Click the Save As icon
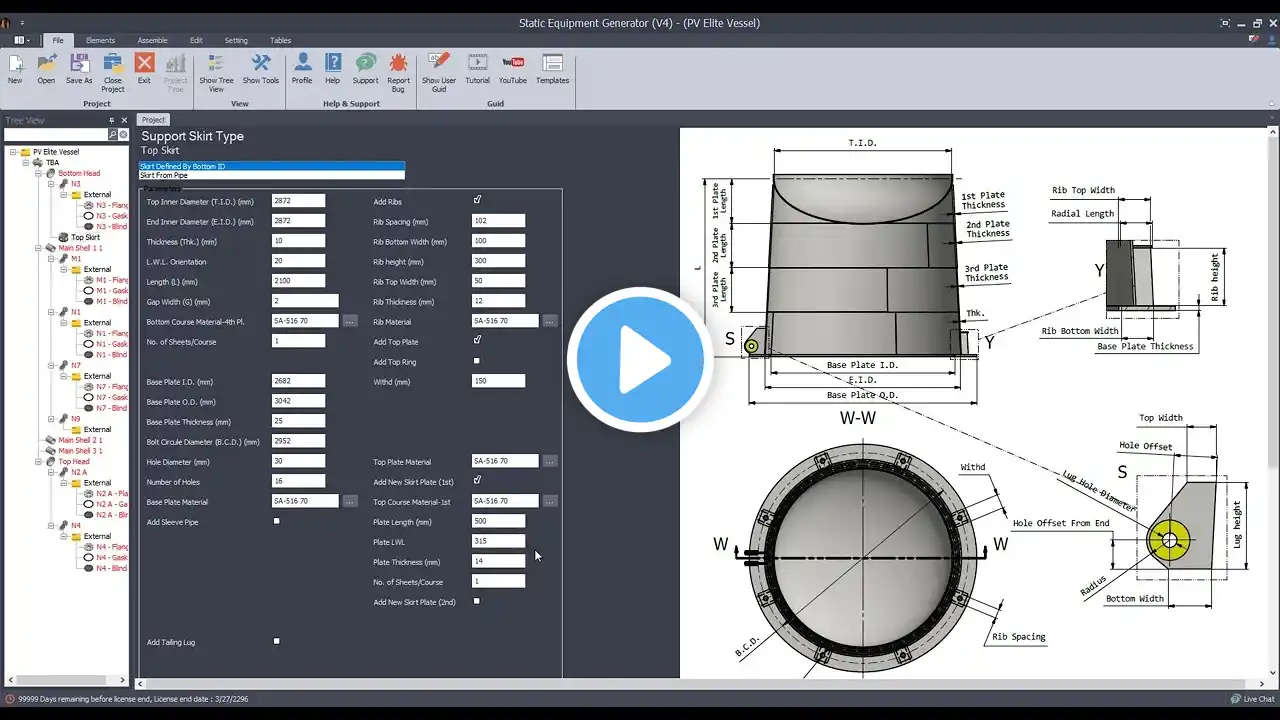Viewport: 1280px width, 720px height. pyautogui.click(x=79, y=68)
